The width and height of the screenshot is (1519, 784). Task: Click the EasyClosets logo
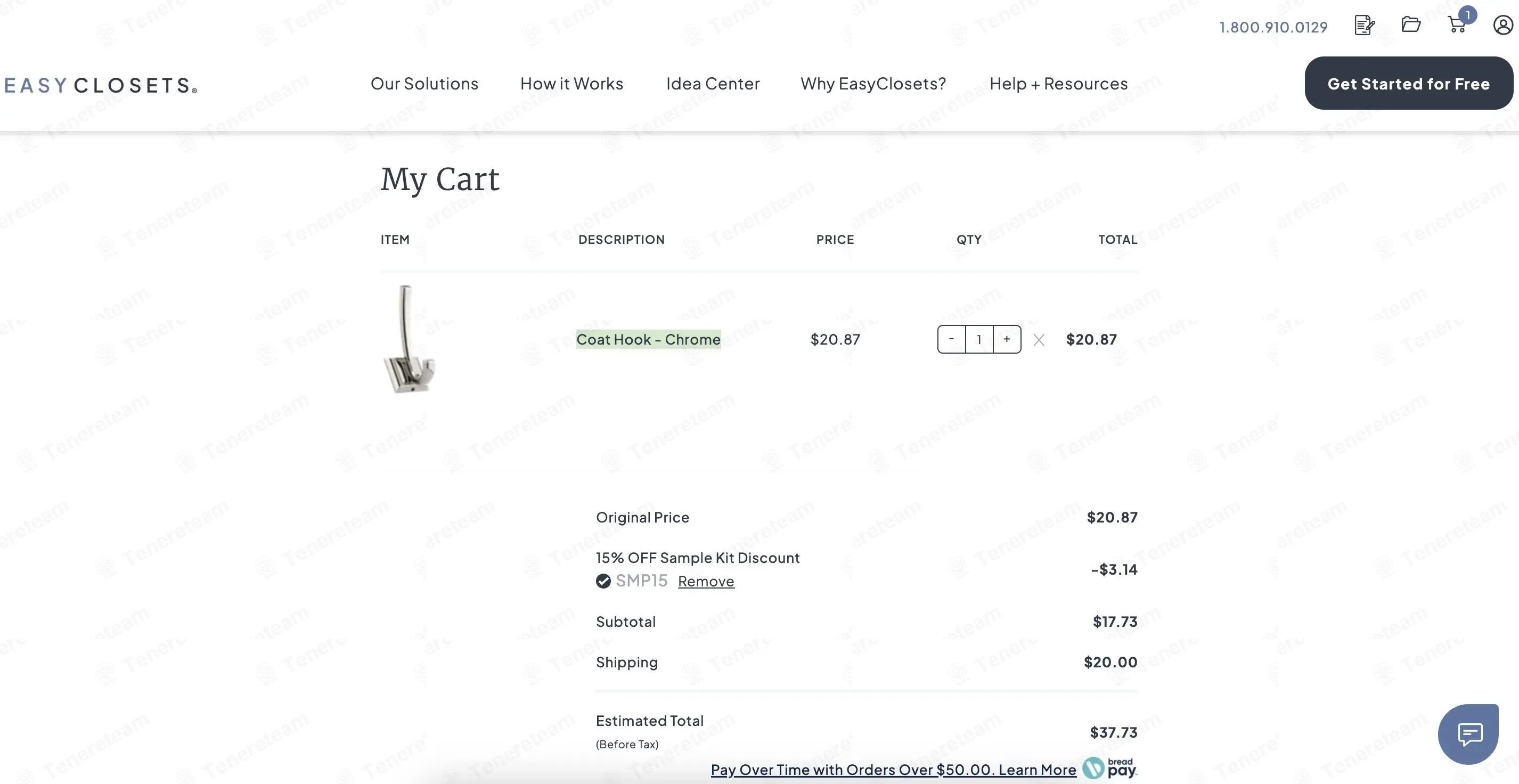100,85
